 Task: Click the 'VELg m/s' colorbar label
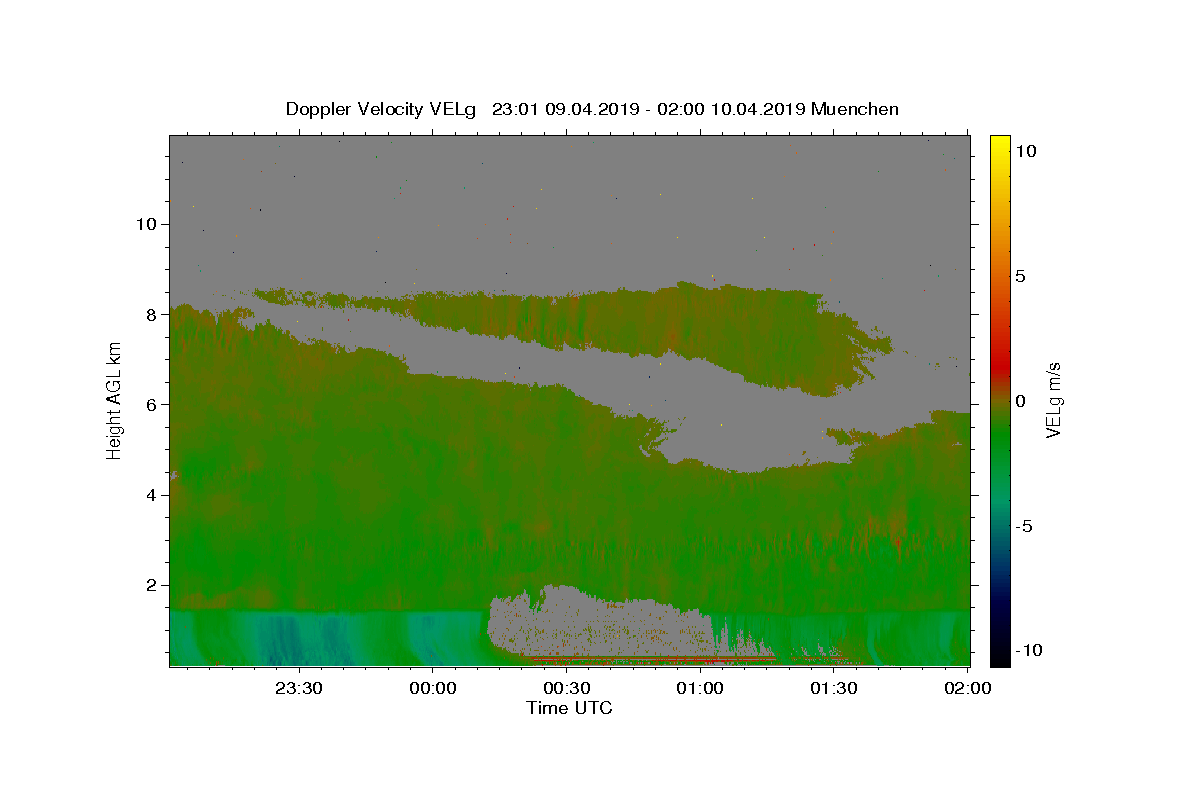[1053, 400]
